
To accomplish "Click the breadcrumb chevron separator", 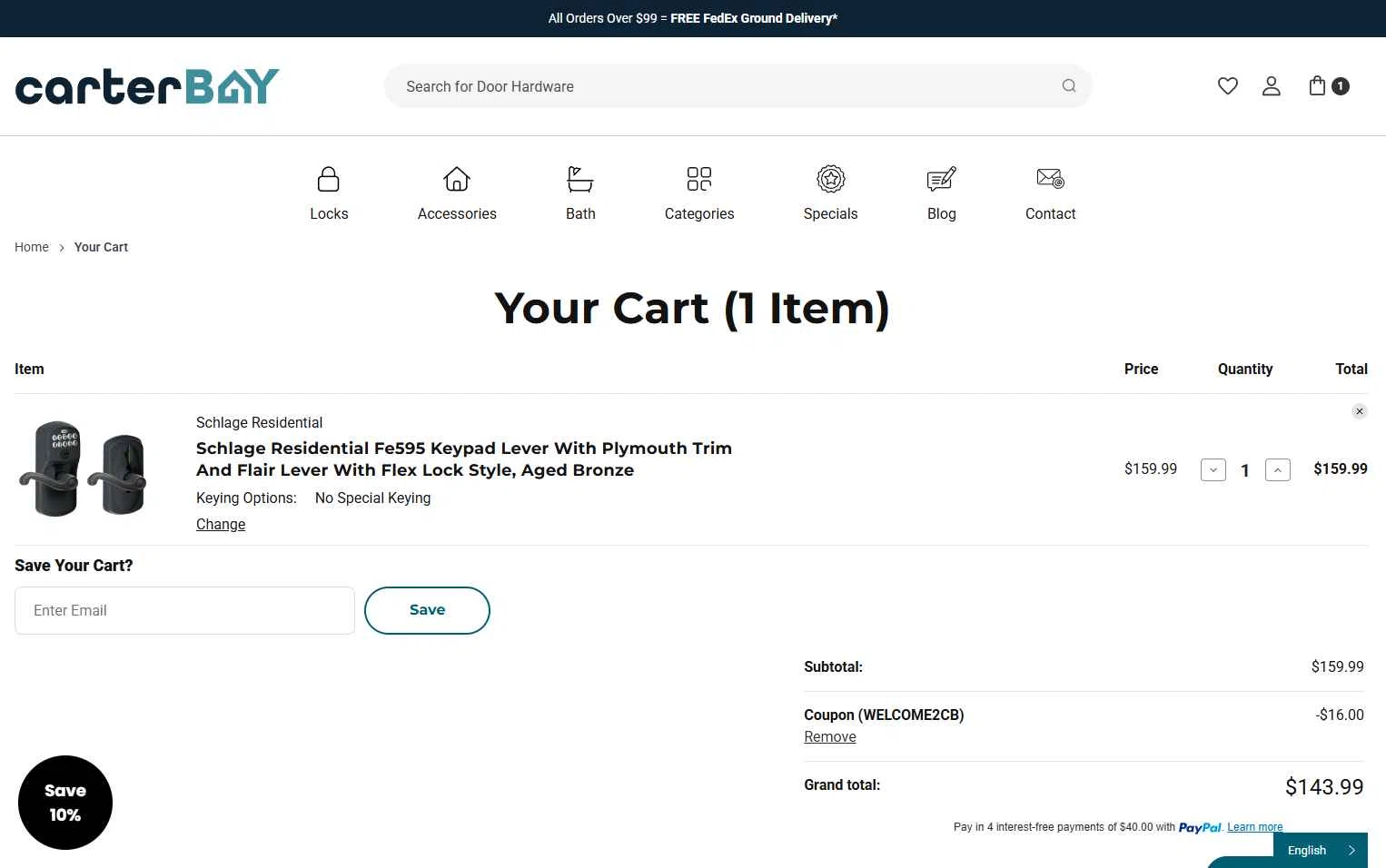I will (x=62, y=248).
